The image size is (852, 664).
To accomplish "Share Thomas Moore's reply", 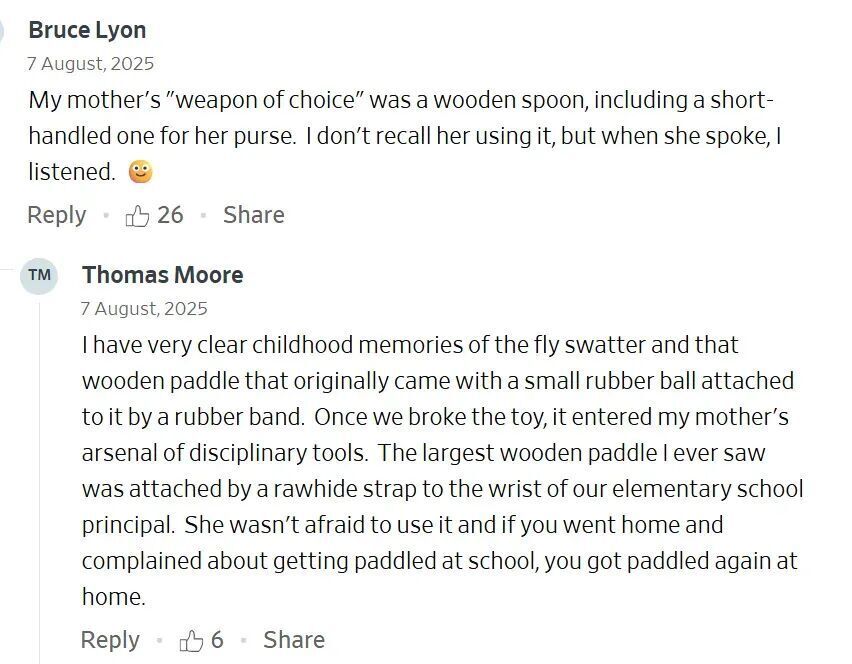I will [293, 640].
